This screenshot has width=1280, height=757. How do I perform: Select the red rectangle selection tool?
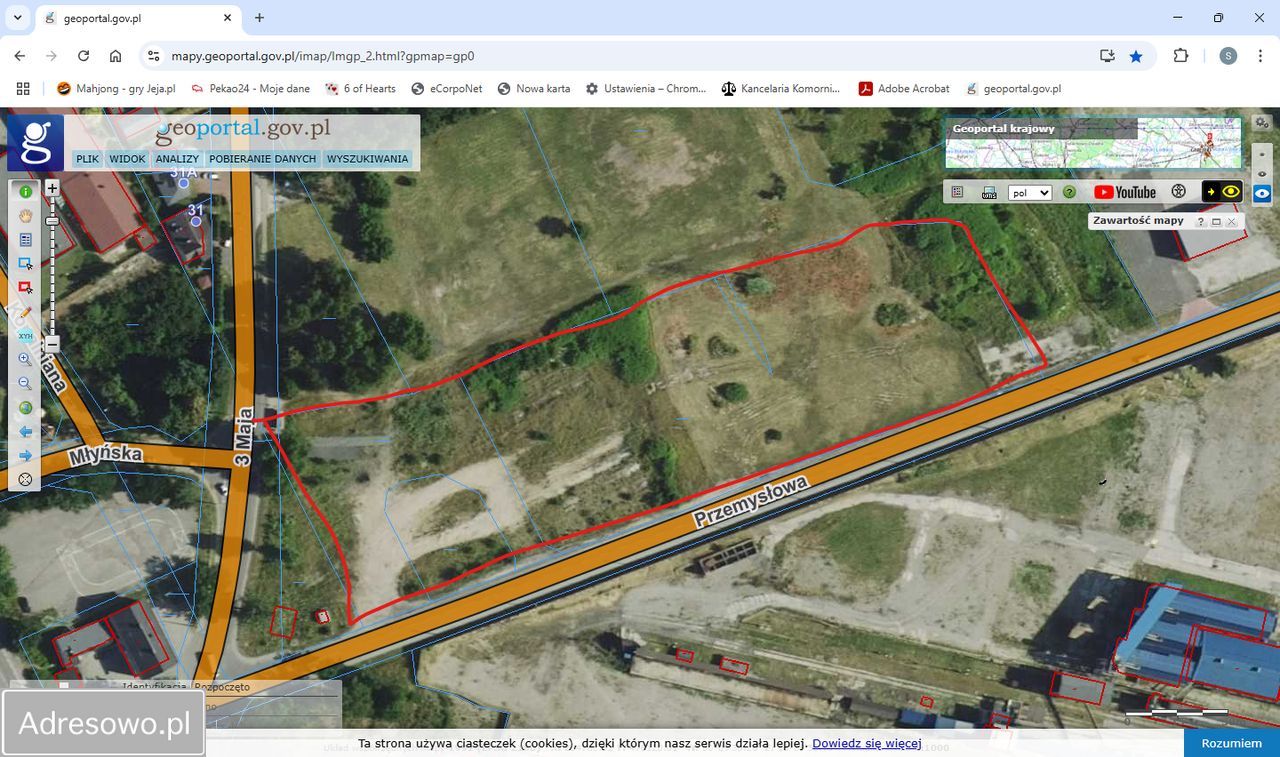pyautogui.click(x=25, y=288)
